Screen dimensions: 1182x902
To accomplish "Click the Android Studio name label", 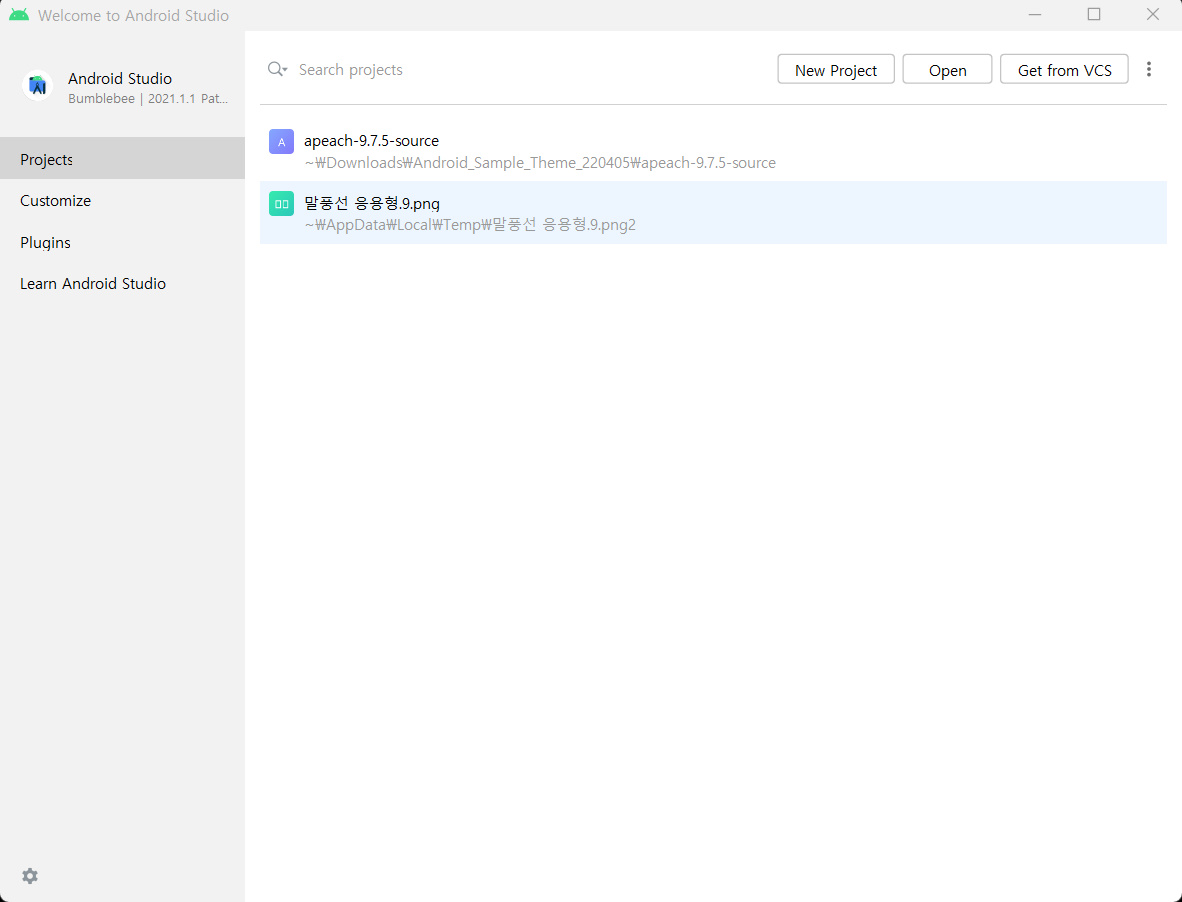I will pos(120,78).
